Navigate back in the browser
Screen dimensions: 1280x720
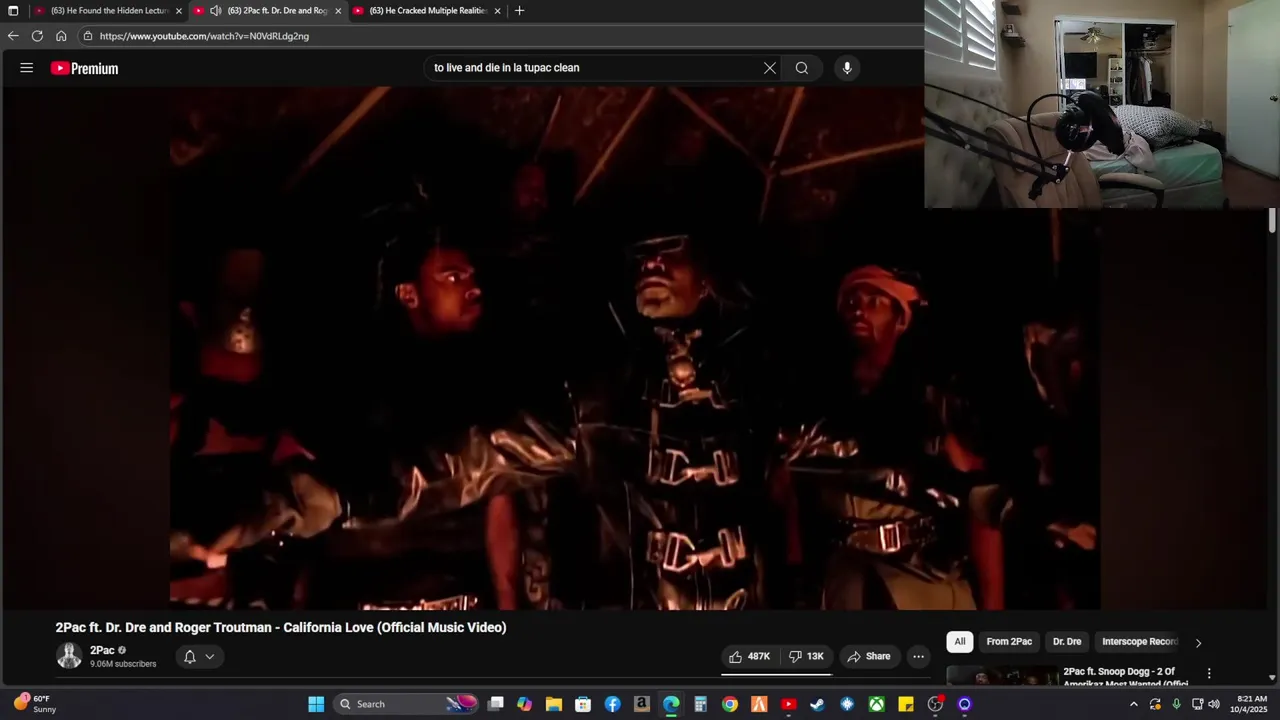pos(13,36)
